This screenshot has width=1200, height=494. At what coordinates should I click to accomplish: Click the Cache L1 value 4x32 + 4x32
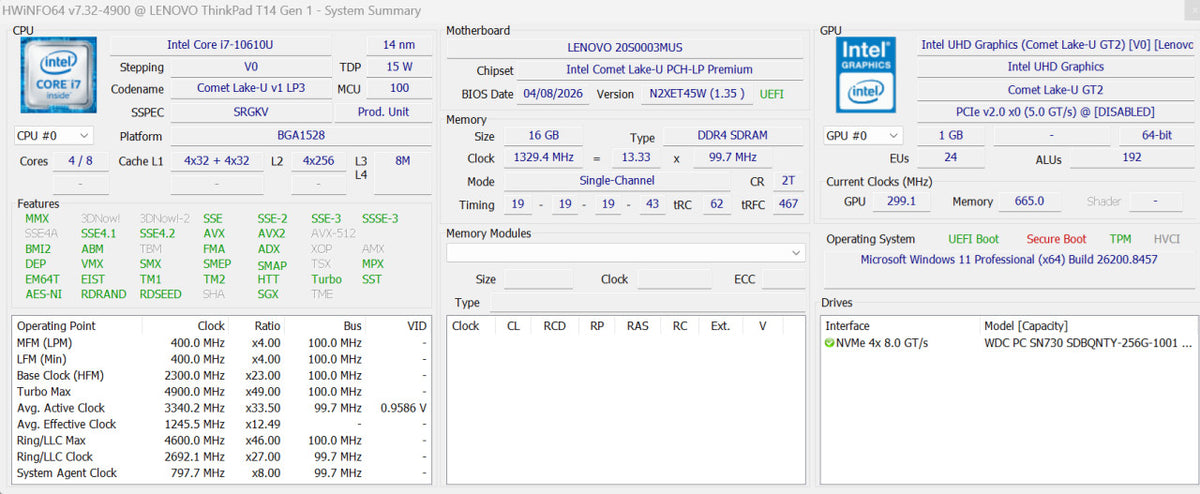click(217, 161)
